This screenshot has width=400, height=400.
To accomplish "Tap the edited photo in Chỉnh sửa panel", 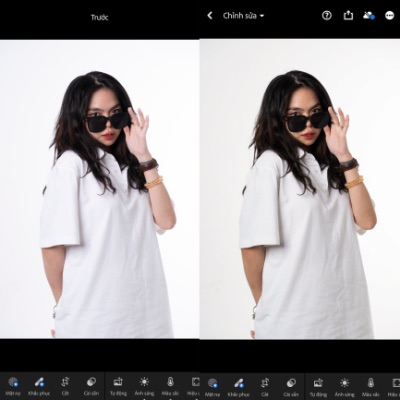I will 300,189.
